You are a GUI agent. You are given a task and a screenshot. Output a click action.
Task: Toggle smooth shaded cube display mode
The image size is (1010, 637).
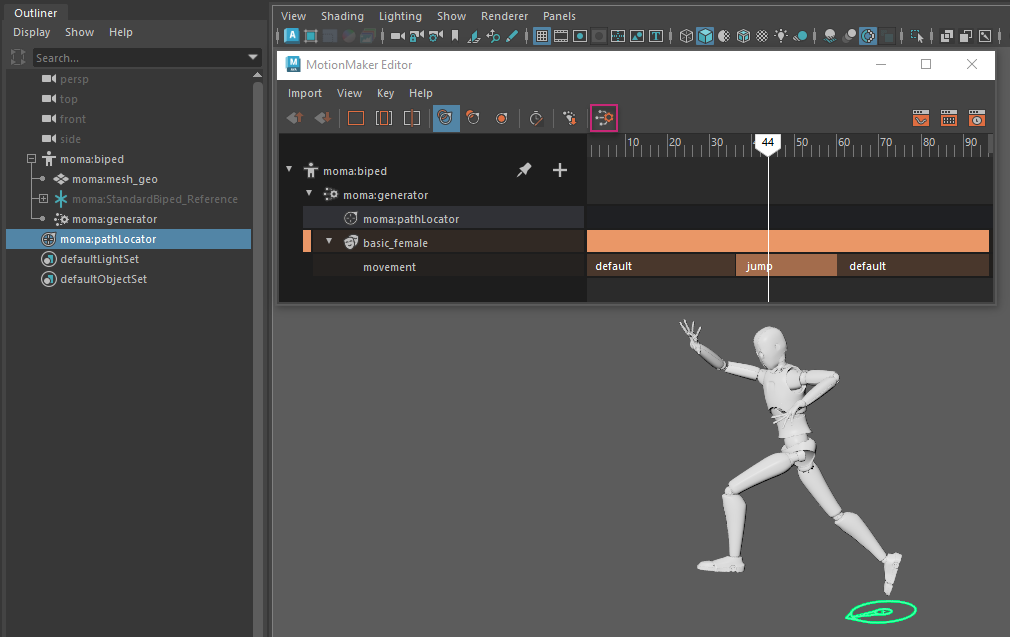point(705,36)
